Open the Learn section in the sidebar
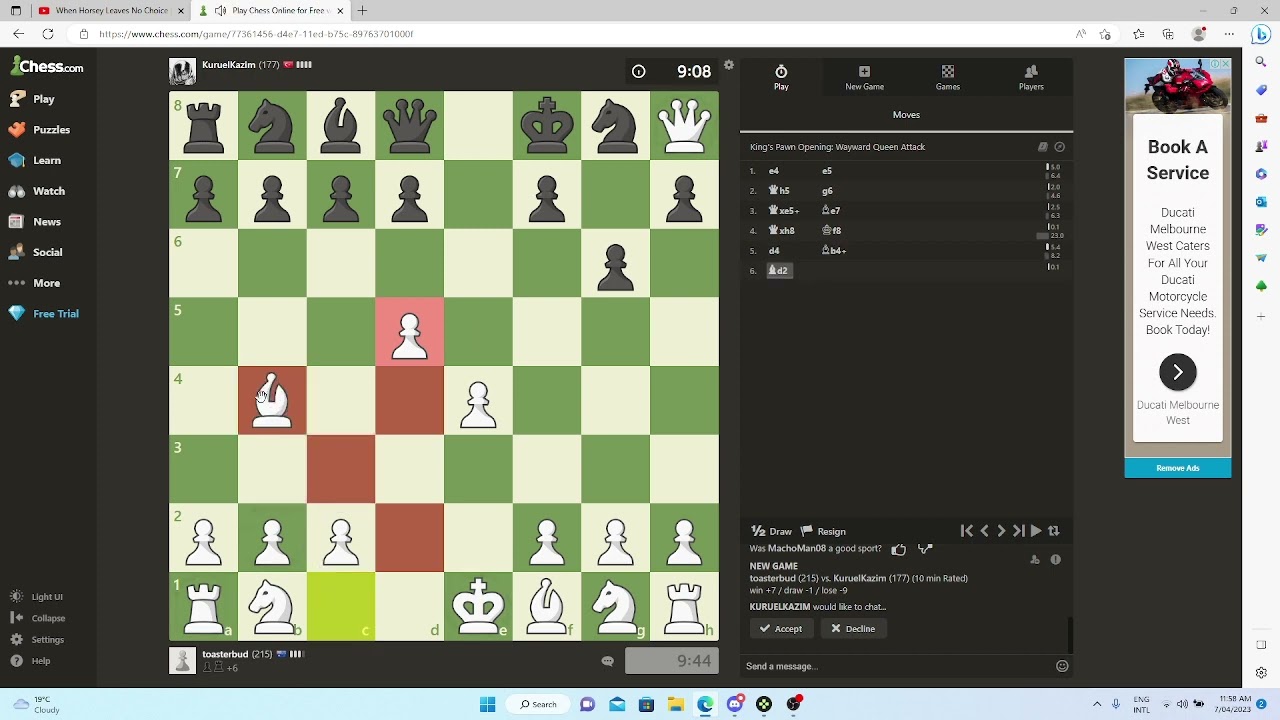1280x720 pixels. point(34,160)
